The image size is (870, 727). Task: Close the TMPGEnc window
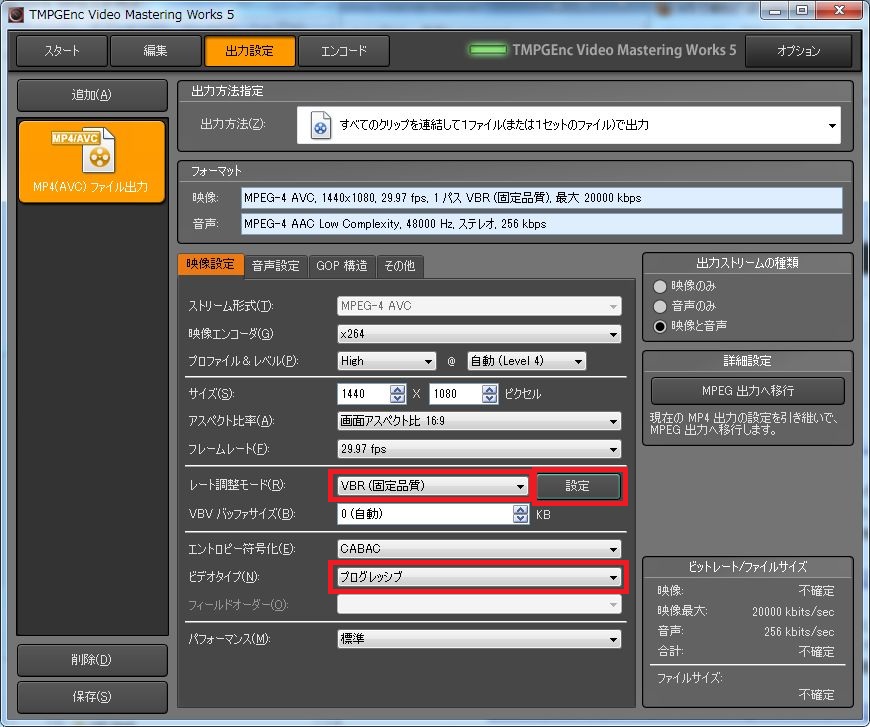coord(839,11)
